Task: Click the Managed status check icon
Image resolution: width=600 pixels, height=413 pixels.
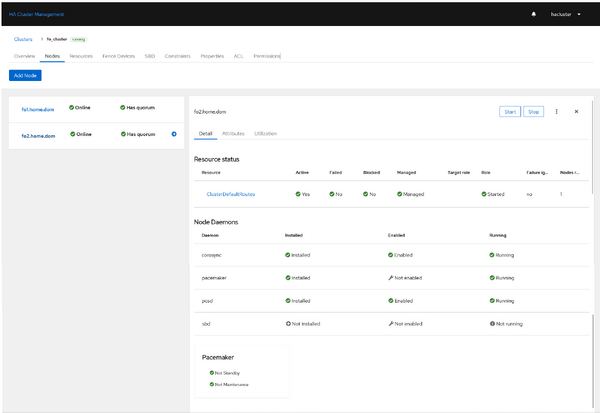Action: 399,194
